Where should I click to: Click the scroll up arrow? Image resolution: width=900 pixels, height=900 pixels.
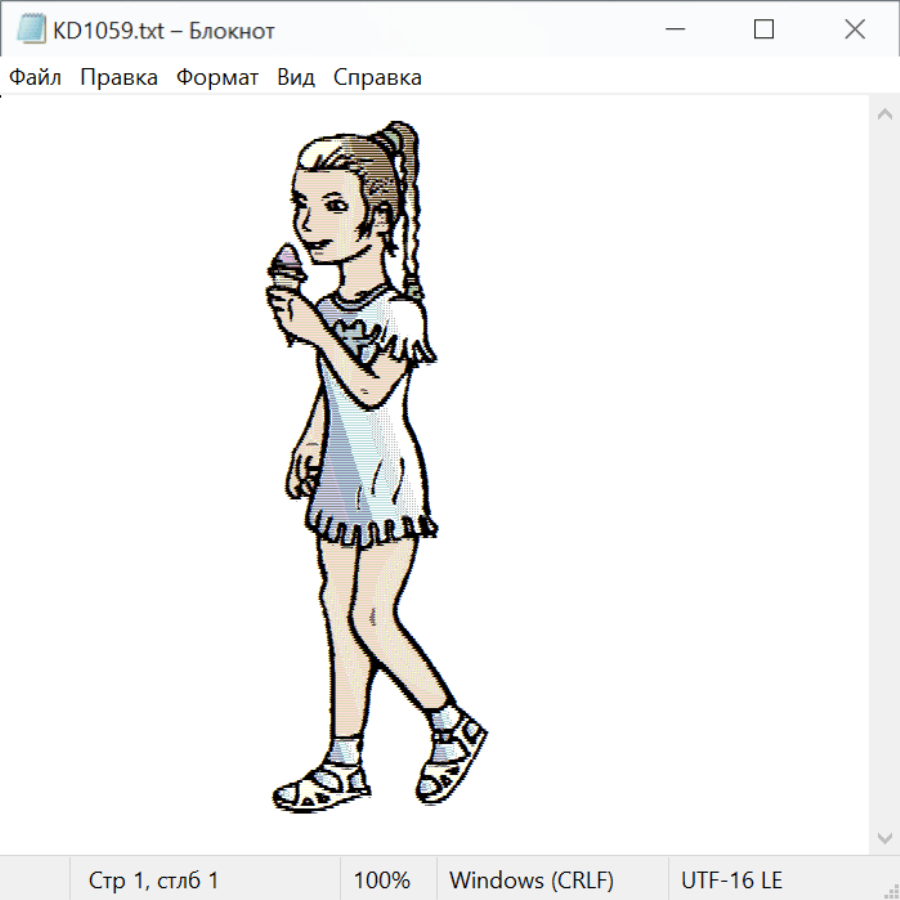point(884,114)
